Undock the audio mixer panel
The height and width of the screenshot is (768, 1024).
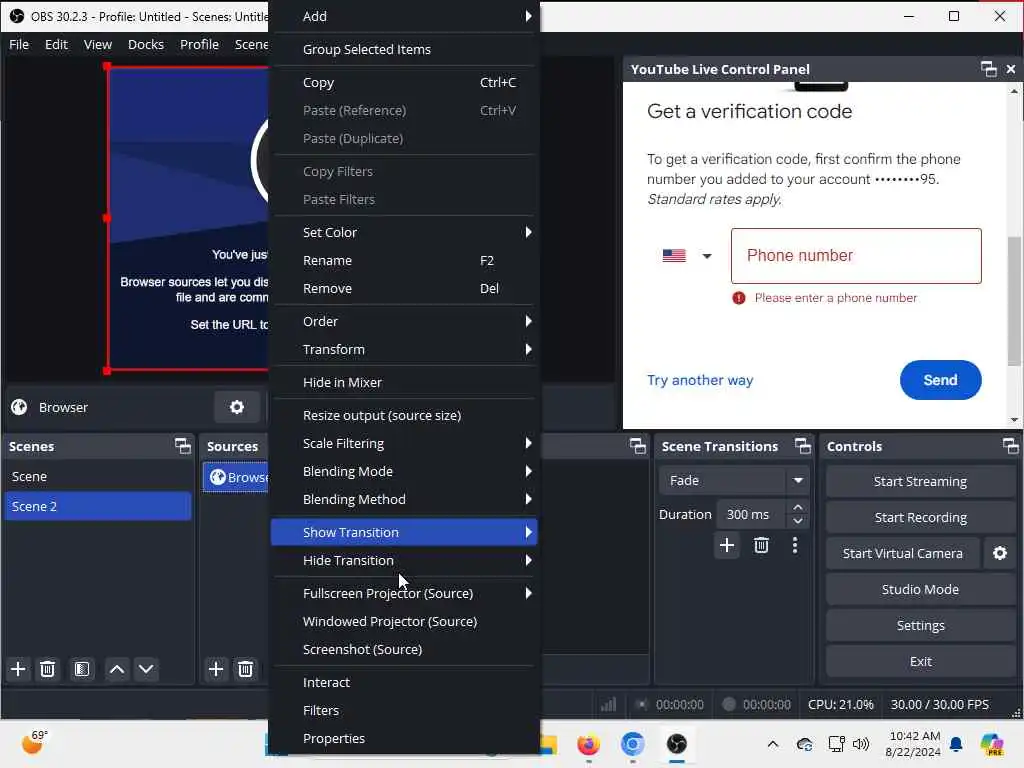click(x=637, y=446)
